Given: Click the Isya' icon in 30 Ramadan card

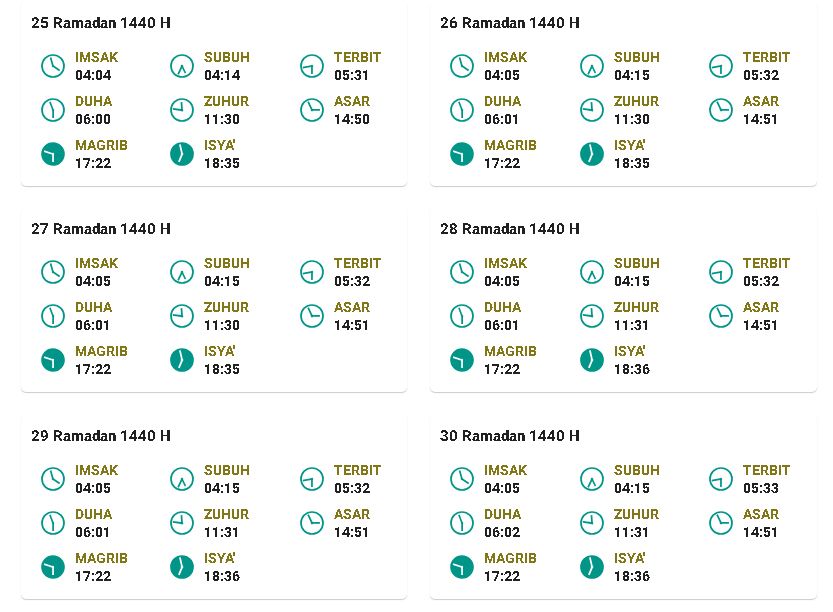Looking at the screenshot, I should (x=591, y=567).
